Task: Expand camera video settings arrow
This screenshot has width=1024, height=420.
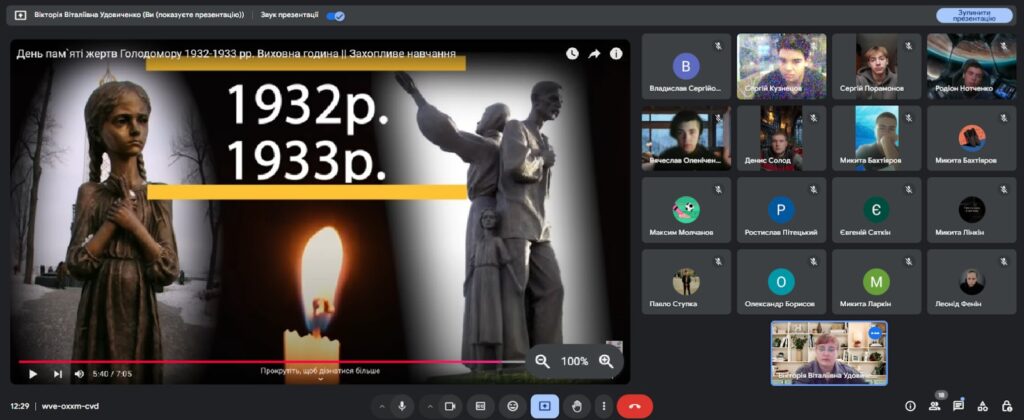Action: pyautogui.click(x=428, y=406)
